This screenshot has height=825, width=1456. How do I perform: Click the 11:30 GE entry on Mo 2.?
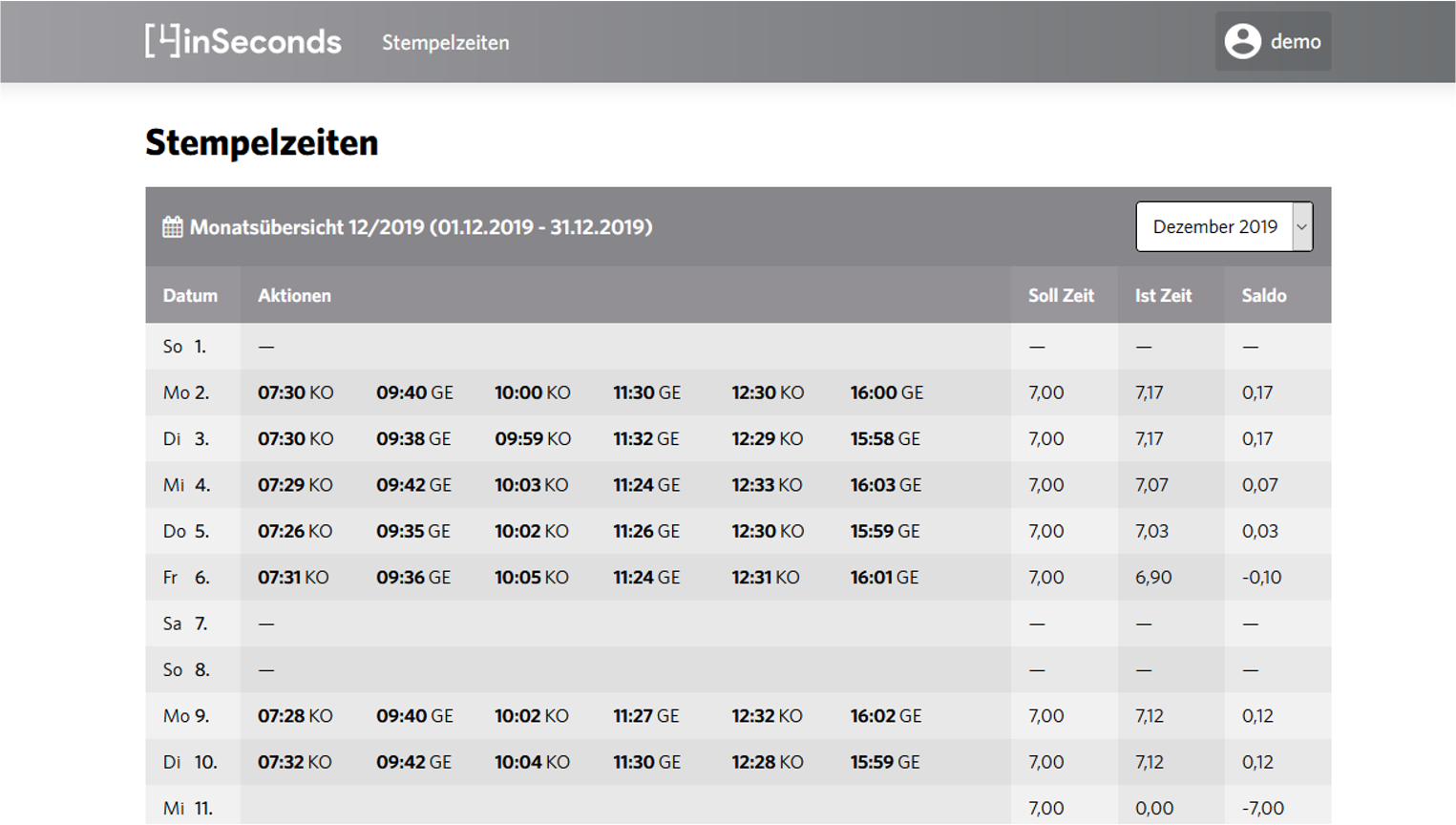coord(646,392)
